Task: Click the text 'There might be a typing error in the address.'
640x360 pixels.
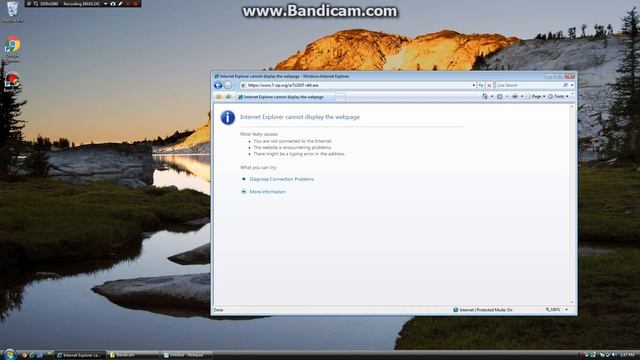Action: coord(299,154)
